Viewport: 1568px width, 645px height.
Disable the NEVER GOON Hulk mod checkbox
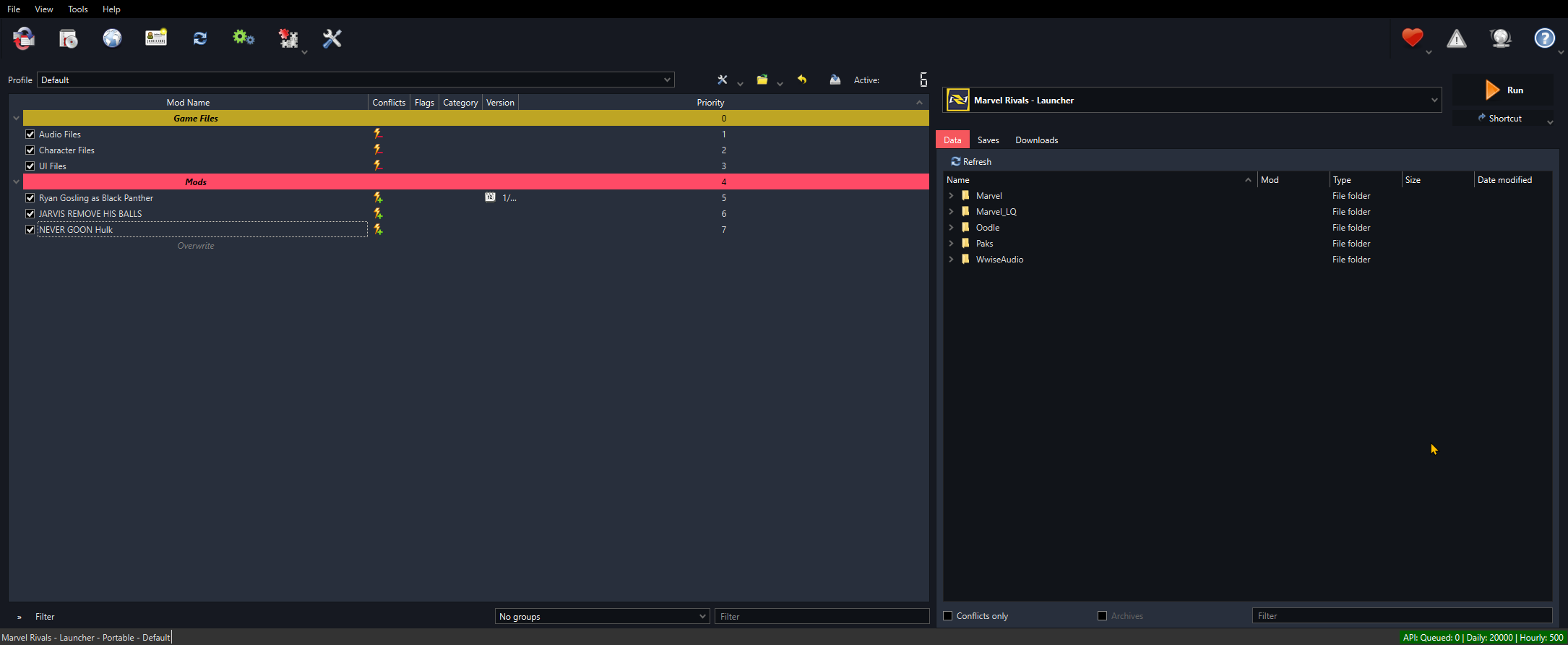click(30, 229)
